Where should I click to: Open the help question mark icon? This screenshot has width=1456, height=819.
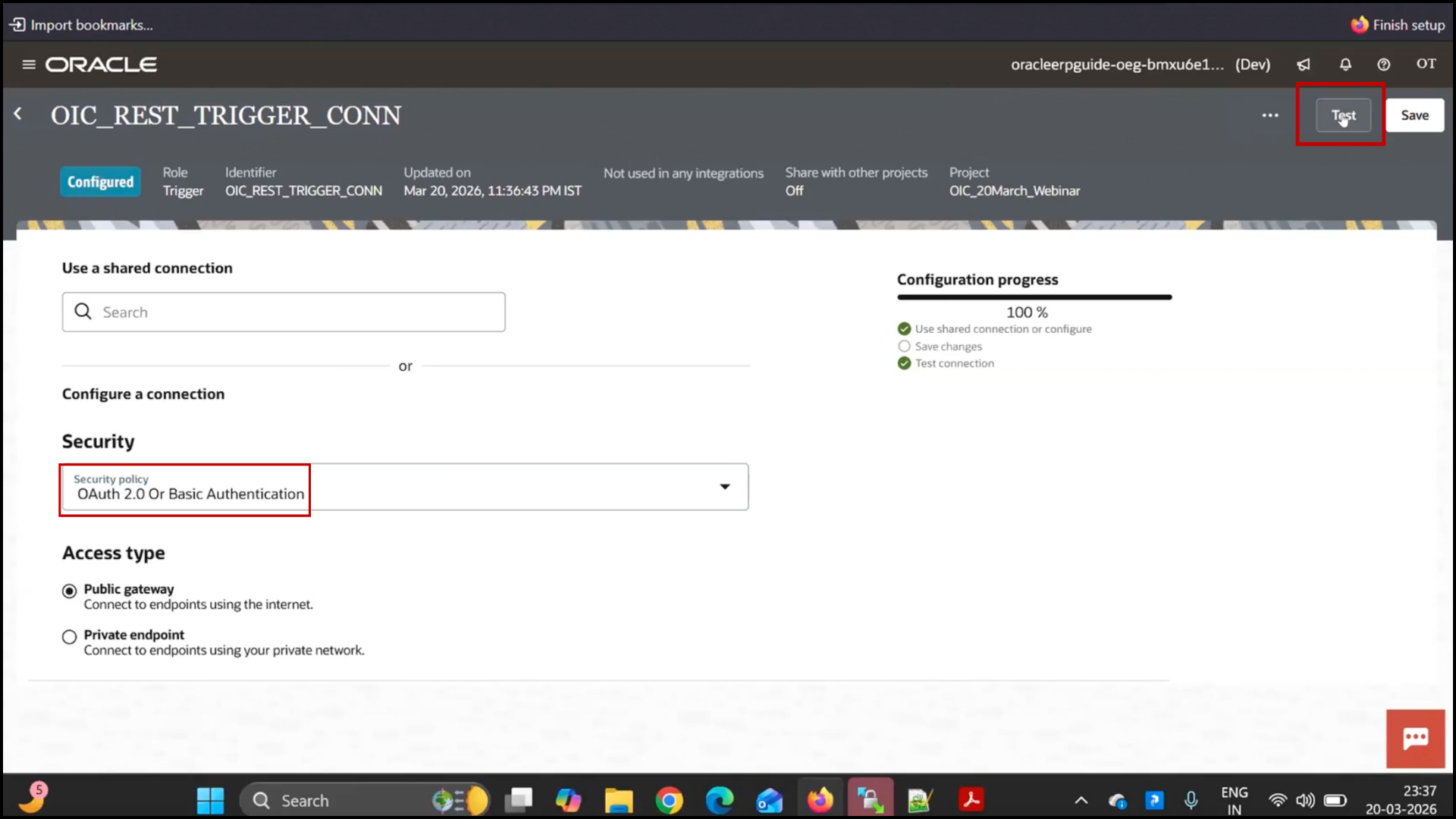(1384, 64)
